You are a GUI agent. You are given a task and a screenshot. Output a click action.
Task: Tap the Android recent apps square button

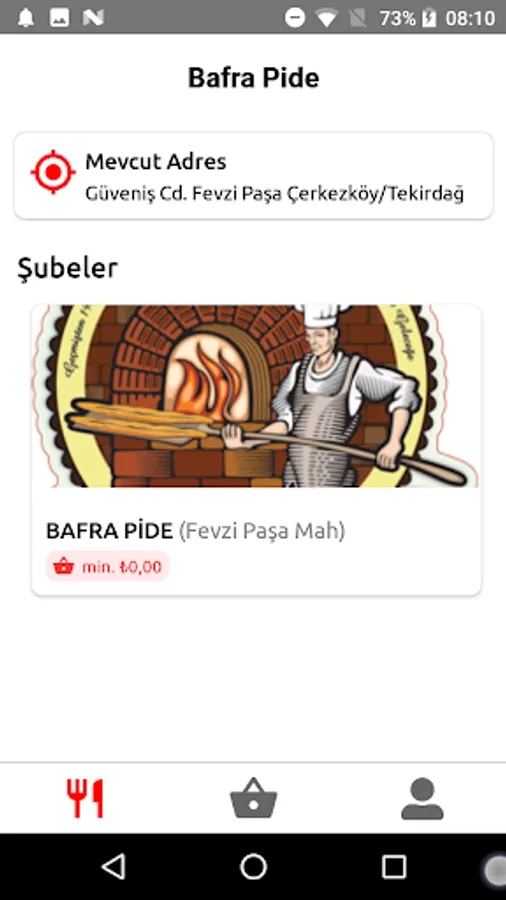pyautogui.click(x=394, y=866)
